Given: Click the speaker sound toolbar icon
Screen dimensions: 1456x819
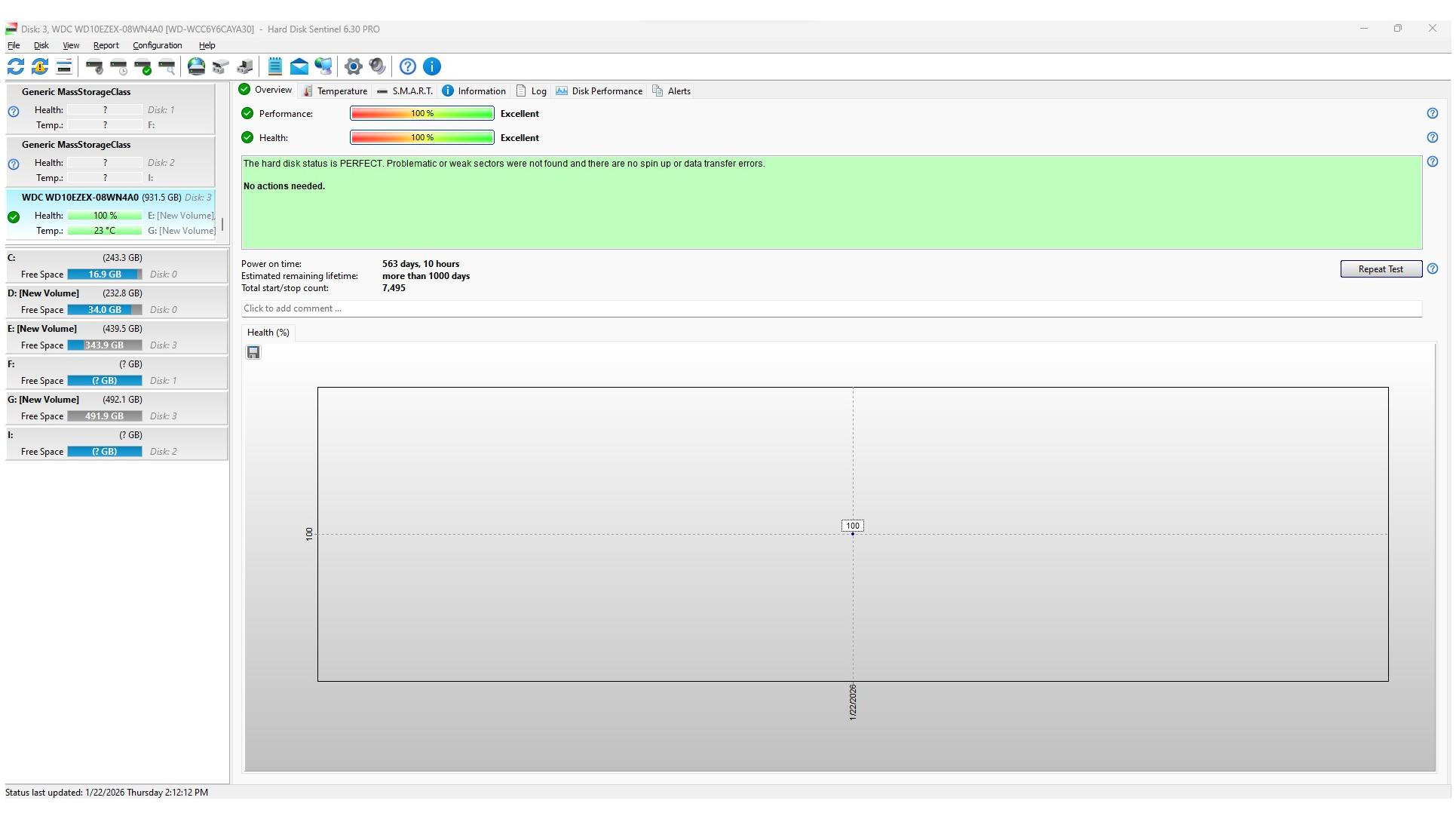Looking at the screenshot, I should (x=377, y=66).
